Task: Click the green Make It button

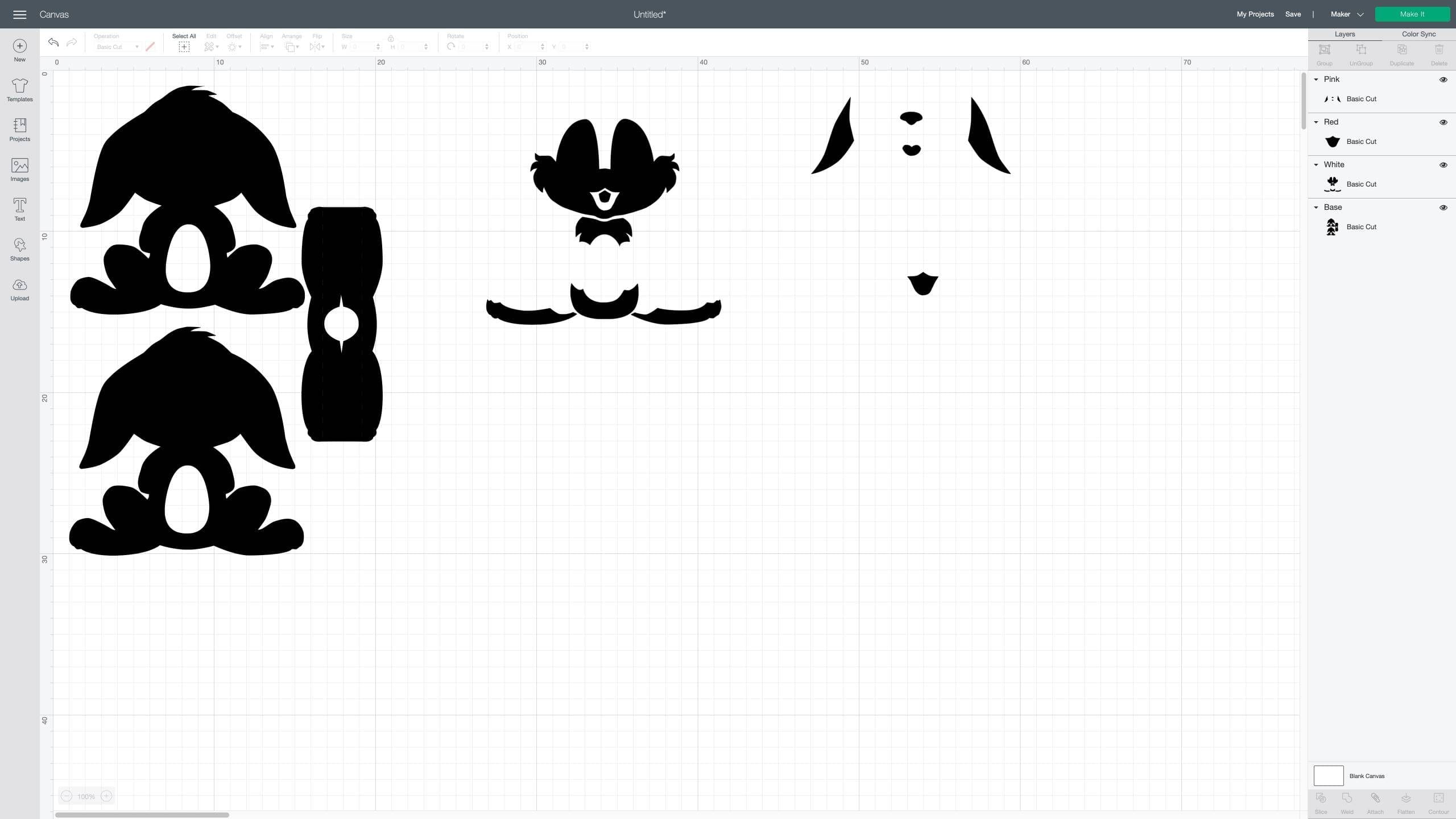Action: (1412, 14)
